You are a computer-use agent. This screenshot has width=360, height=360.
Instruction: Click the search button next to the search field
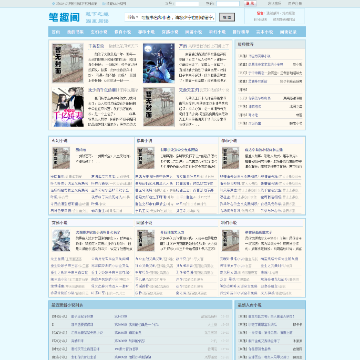[x=227, y=17]
